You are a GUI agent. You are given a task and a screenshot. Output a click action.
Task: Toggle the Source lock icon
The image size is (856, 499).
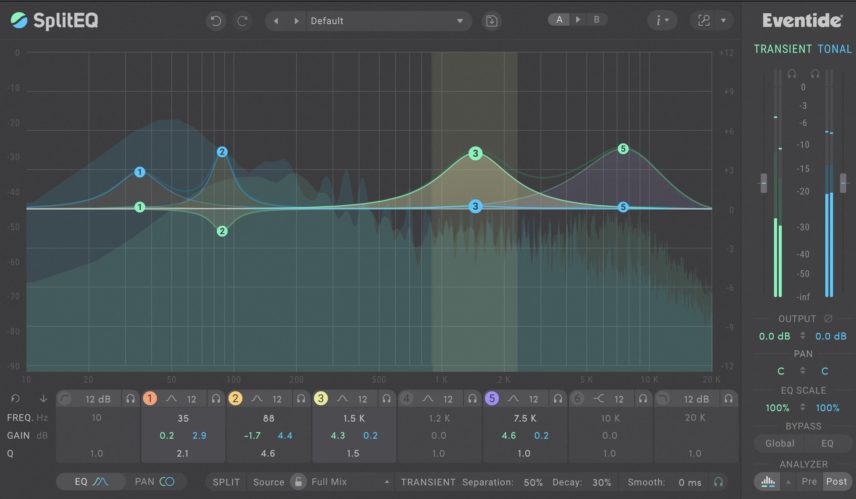pos(298,482)
